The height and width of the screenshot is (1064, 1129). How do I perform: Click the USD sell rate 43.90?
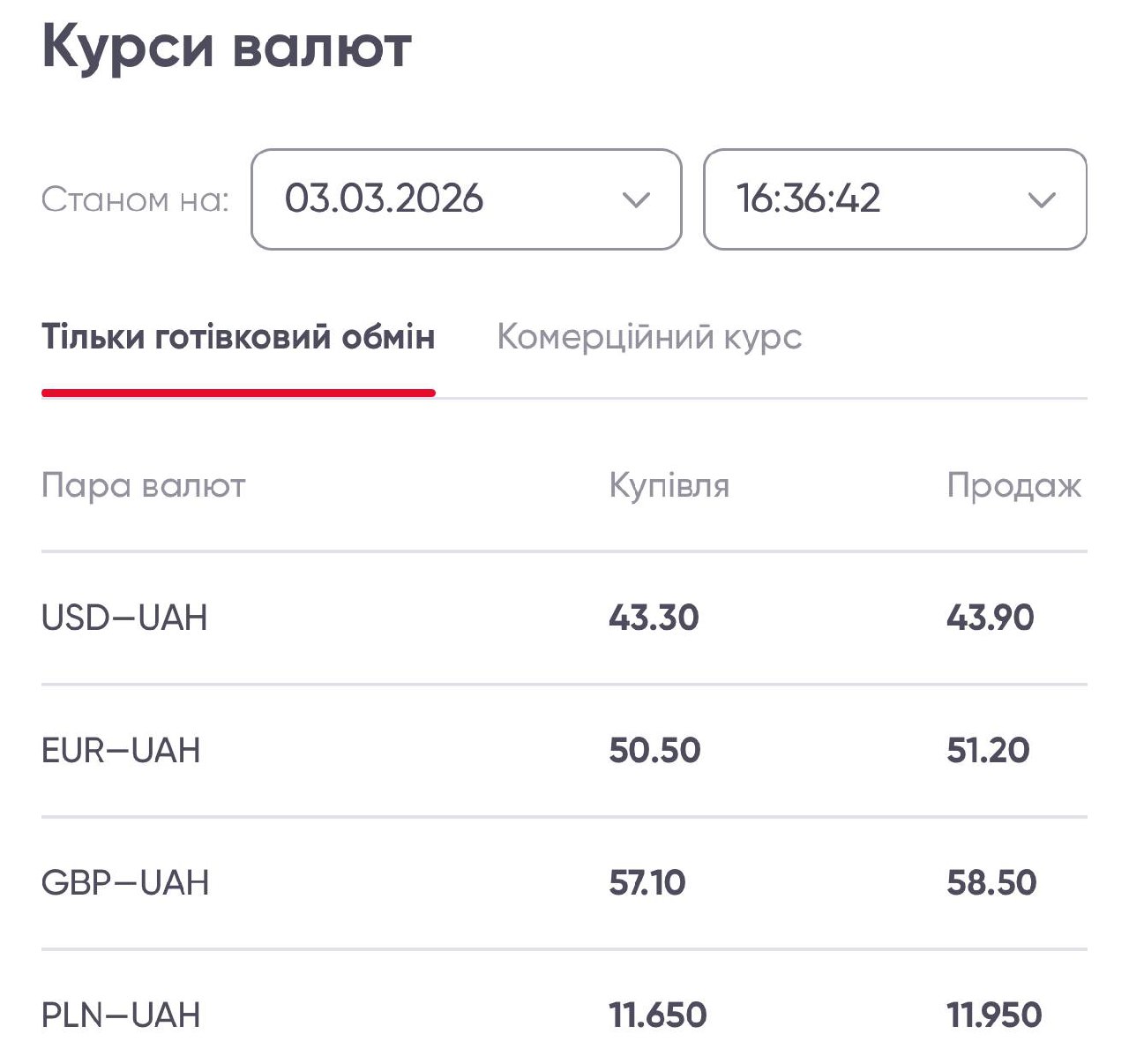990,618
